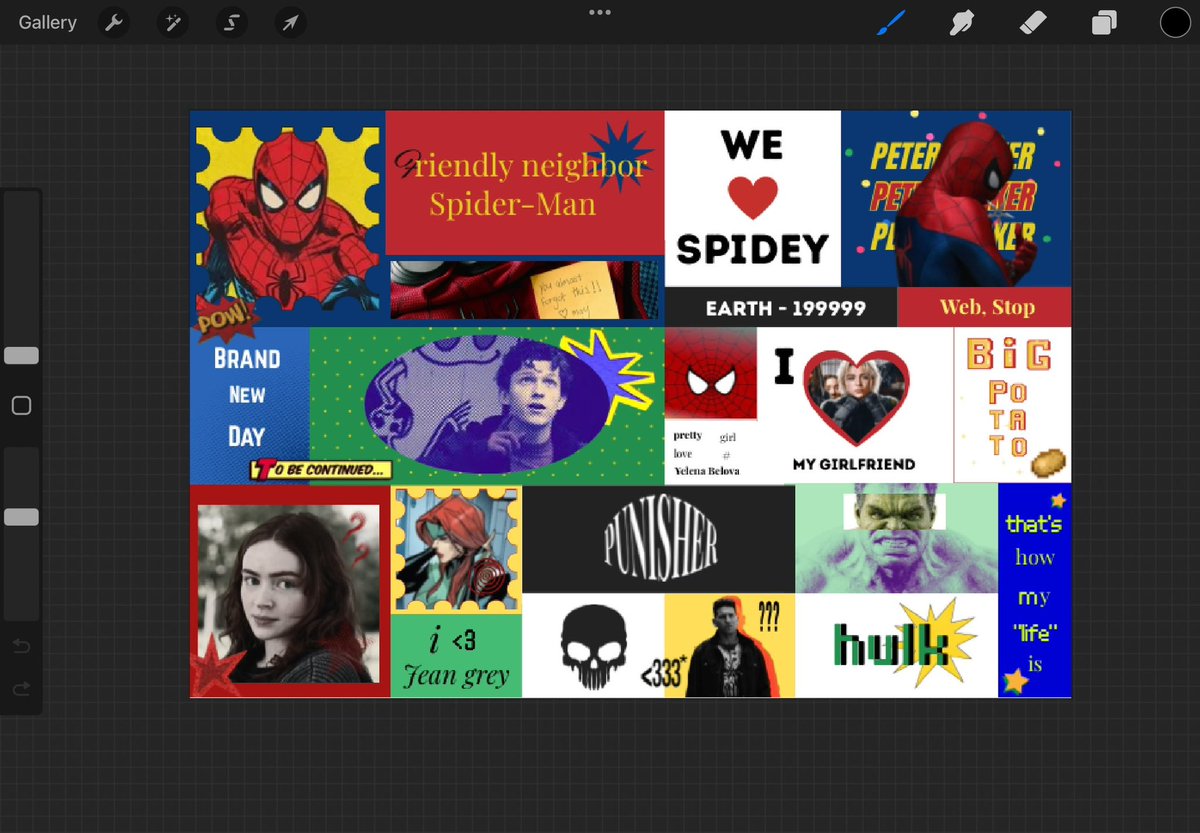Tap the Hulk face image on canvas
The height and width of the screenshot is (833, 1200).
896,539
